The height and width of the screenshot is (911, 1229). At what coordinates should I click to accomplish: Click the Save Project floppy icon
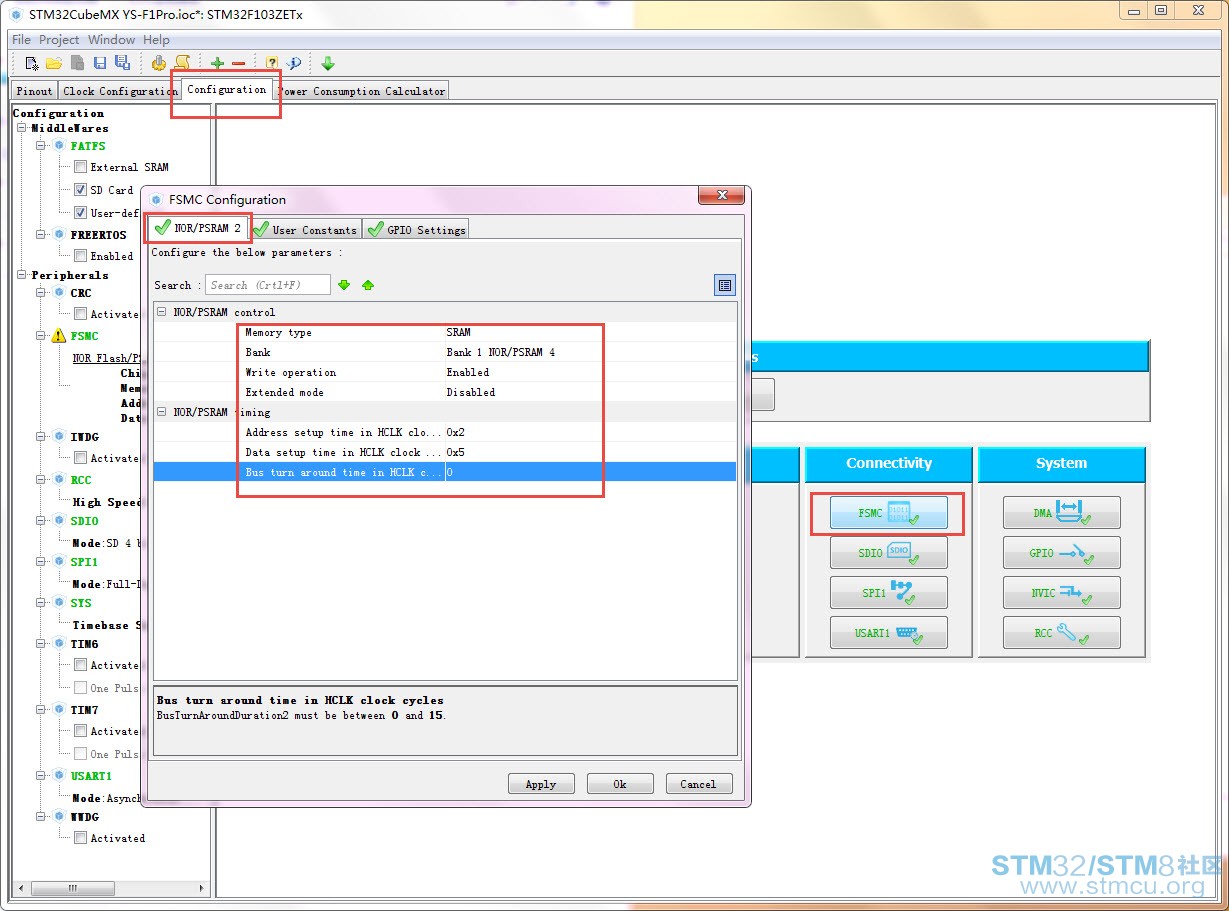[x=102, y=63]
